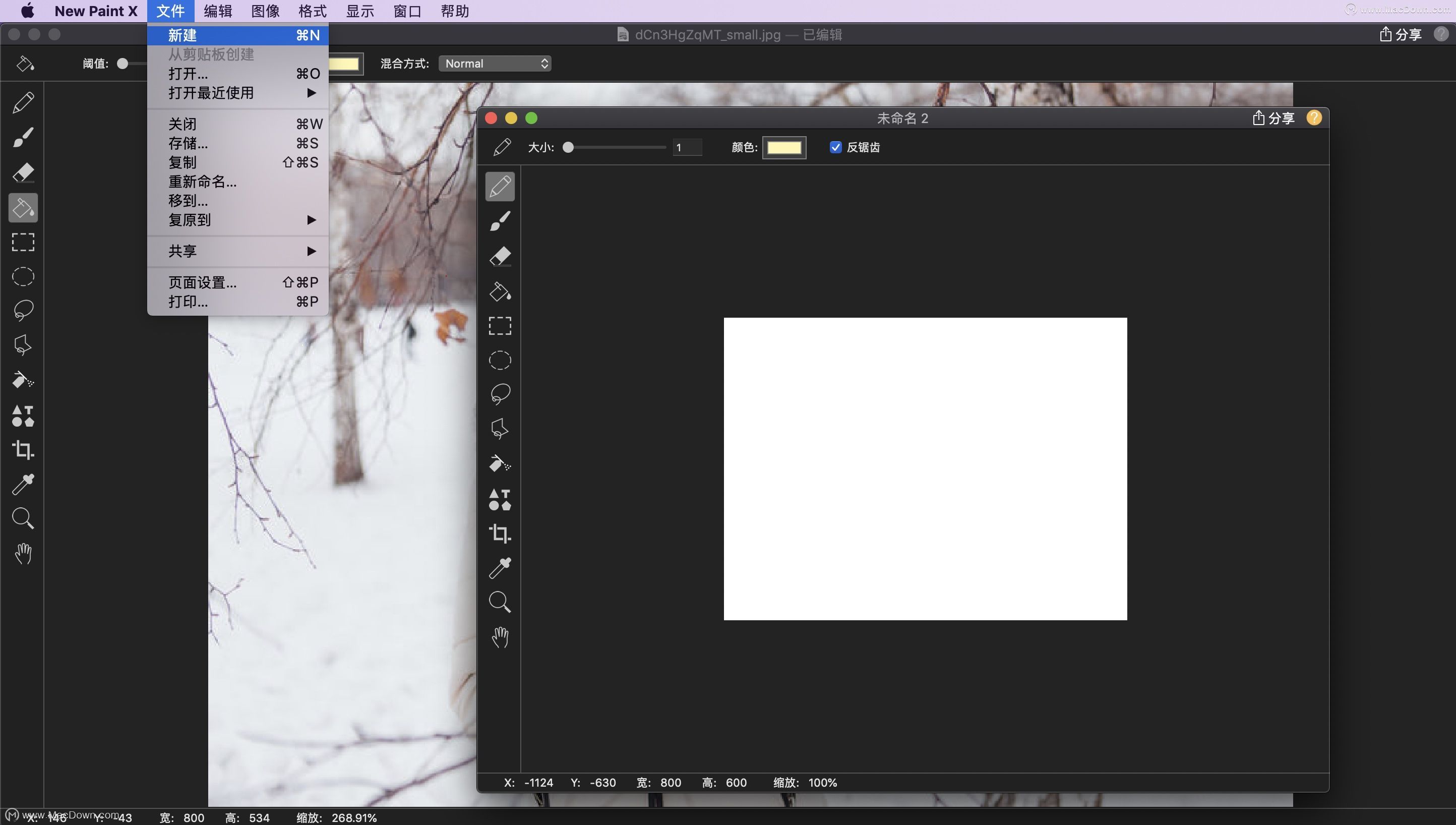1456x825 pixels.
Task: Click 存储... in the file menu
Action: [188, 143]
